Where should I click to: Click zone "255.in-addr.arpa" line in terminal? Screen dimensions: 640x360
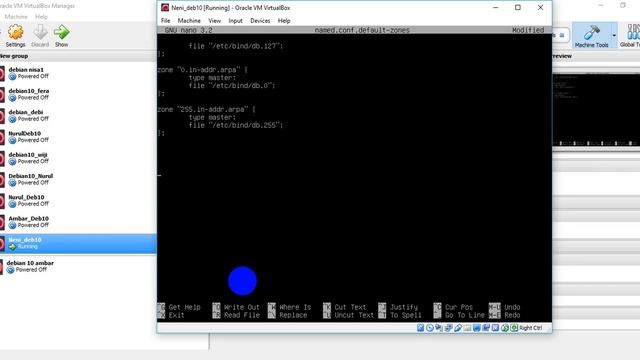(207, 109)
